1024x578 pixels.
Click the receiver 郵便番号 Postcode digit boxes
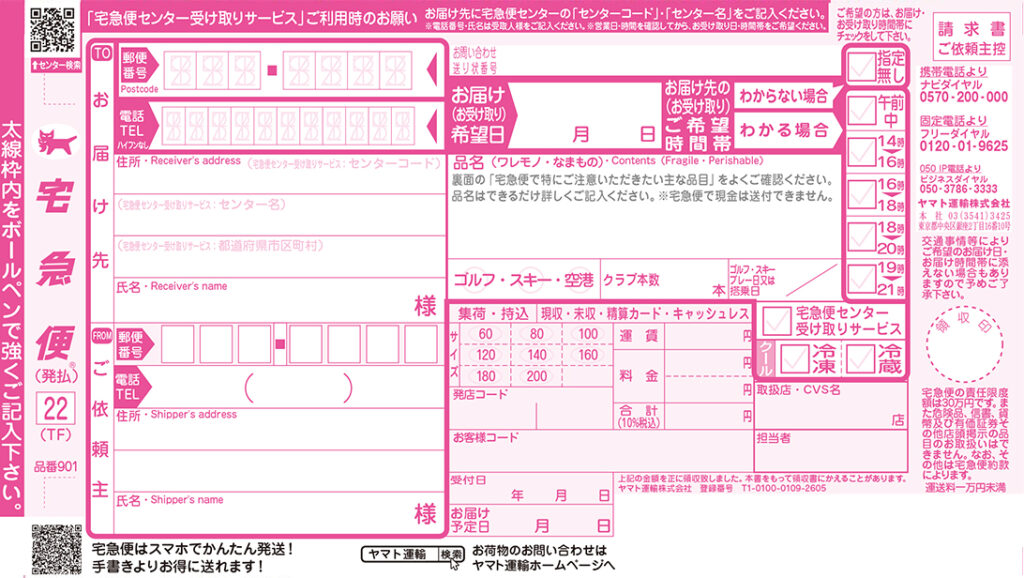point(288,70)
